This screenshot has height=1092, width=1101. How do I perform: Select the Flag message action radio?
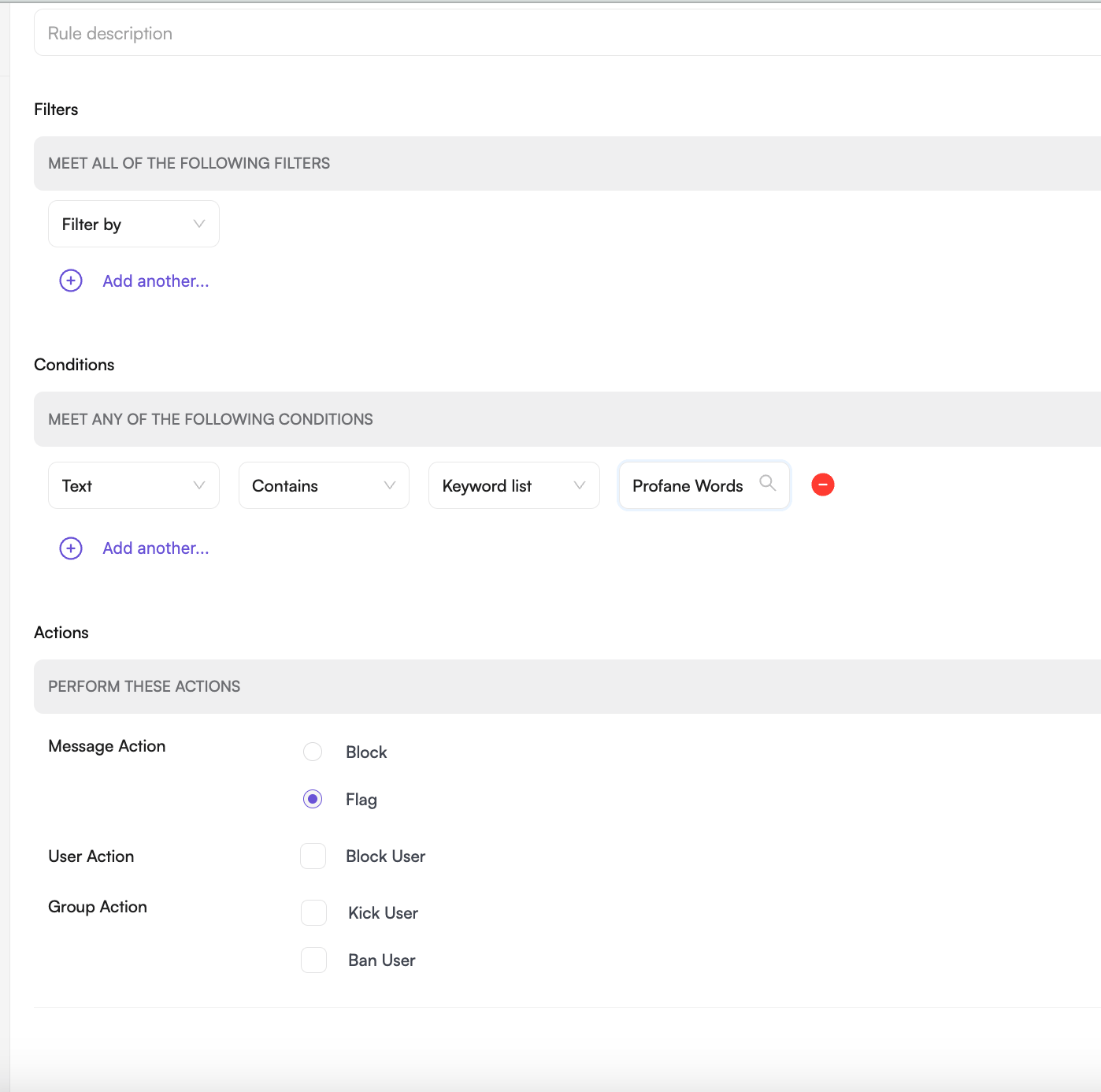point(313,799)
